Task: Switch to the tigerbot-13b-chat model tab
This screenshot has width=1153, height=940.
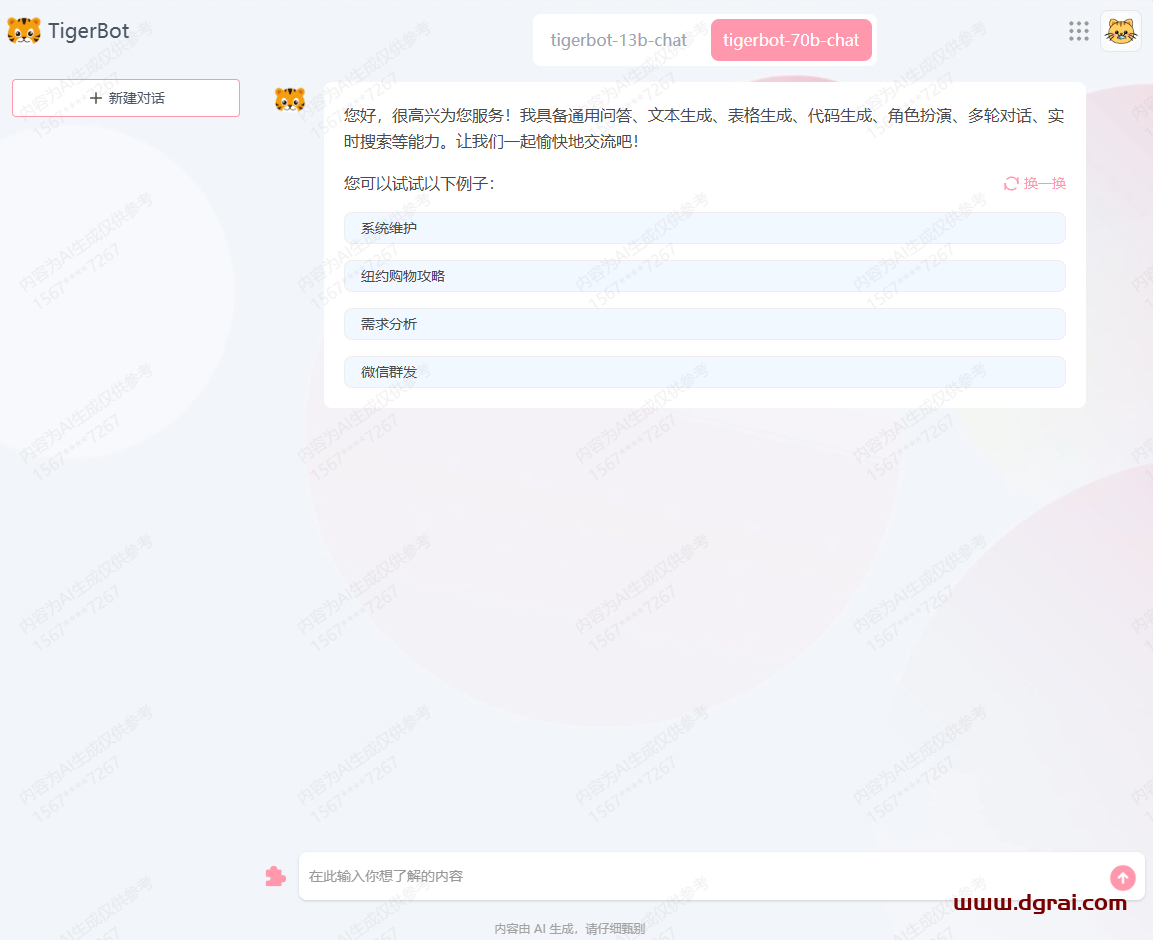Action: 618,40
